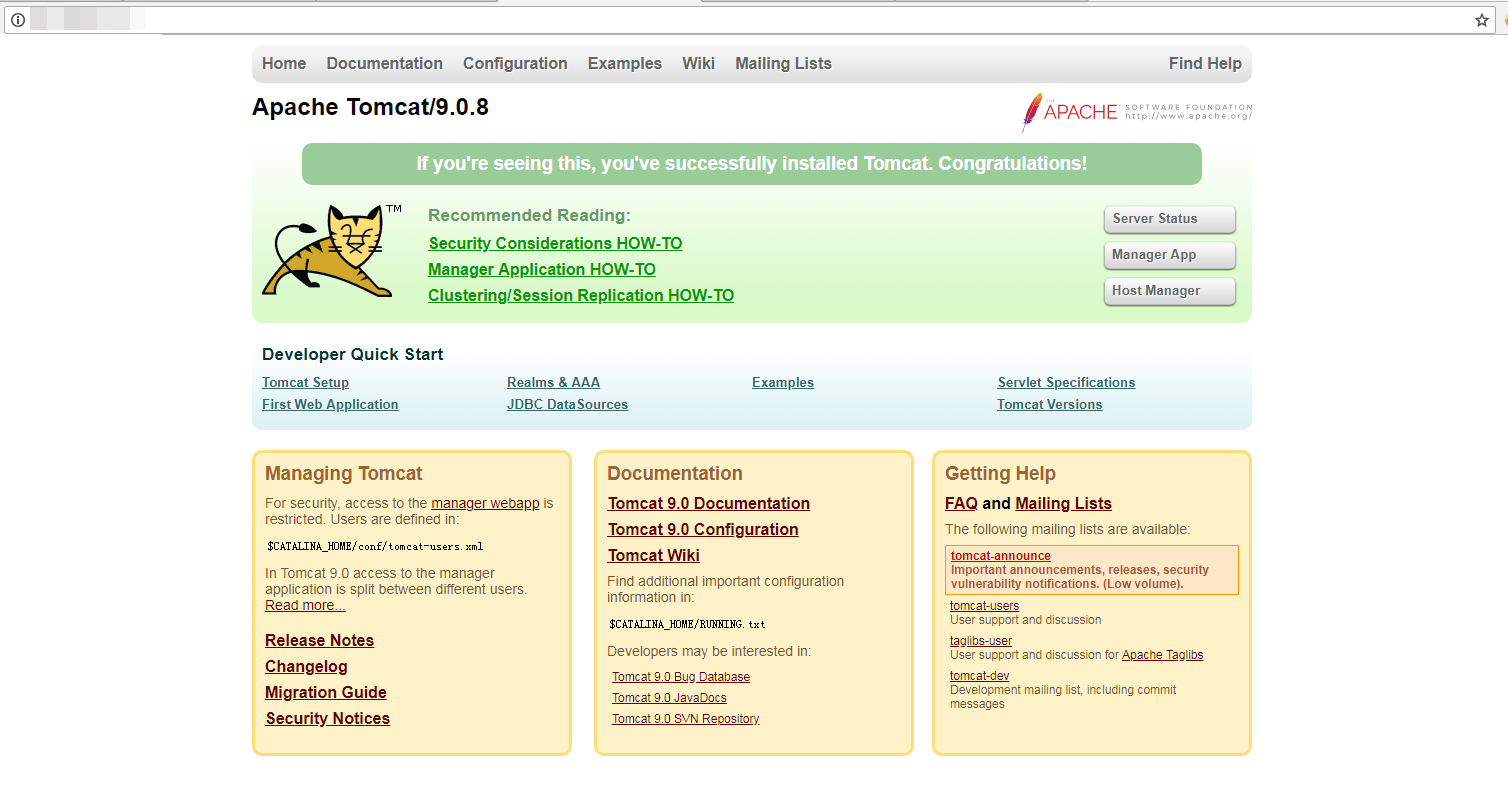Click the $CATALINA_HOME/RUNNING.txt path text

tap(687, 624)
